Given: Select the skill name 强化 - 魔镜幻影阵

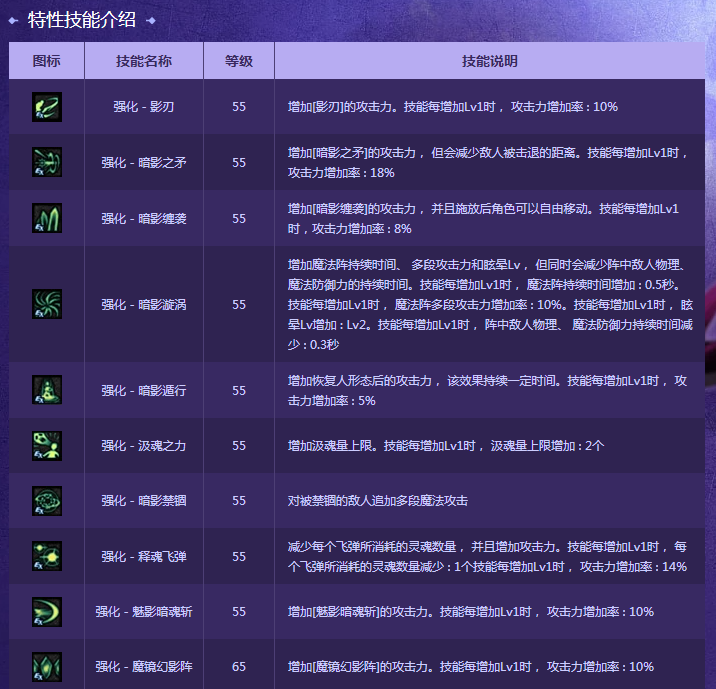Looking at the screenshot, I should pyautogui.click(x=144, y=667).
